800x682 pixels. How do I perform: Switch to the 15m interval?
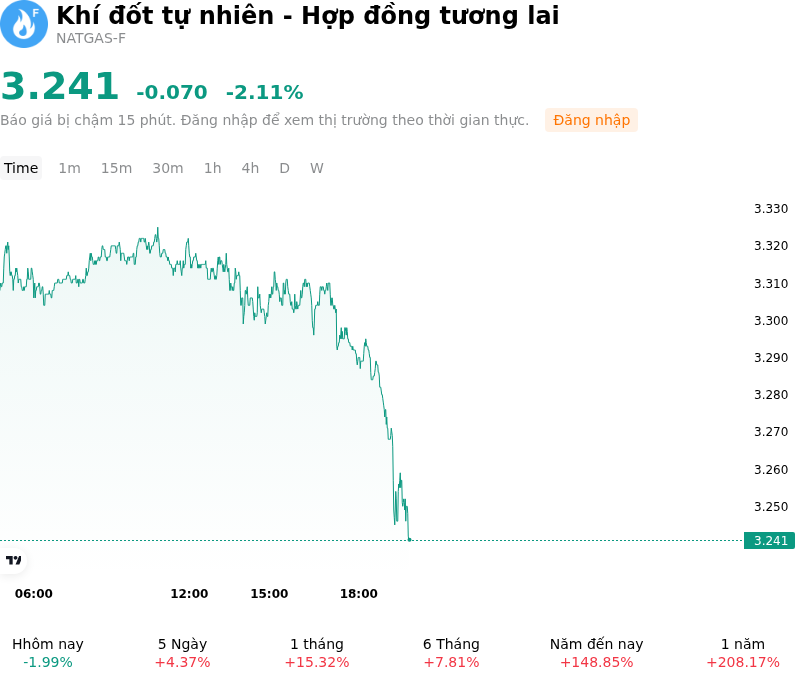pyautogui.click(x=116, y=168)
